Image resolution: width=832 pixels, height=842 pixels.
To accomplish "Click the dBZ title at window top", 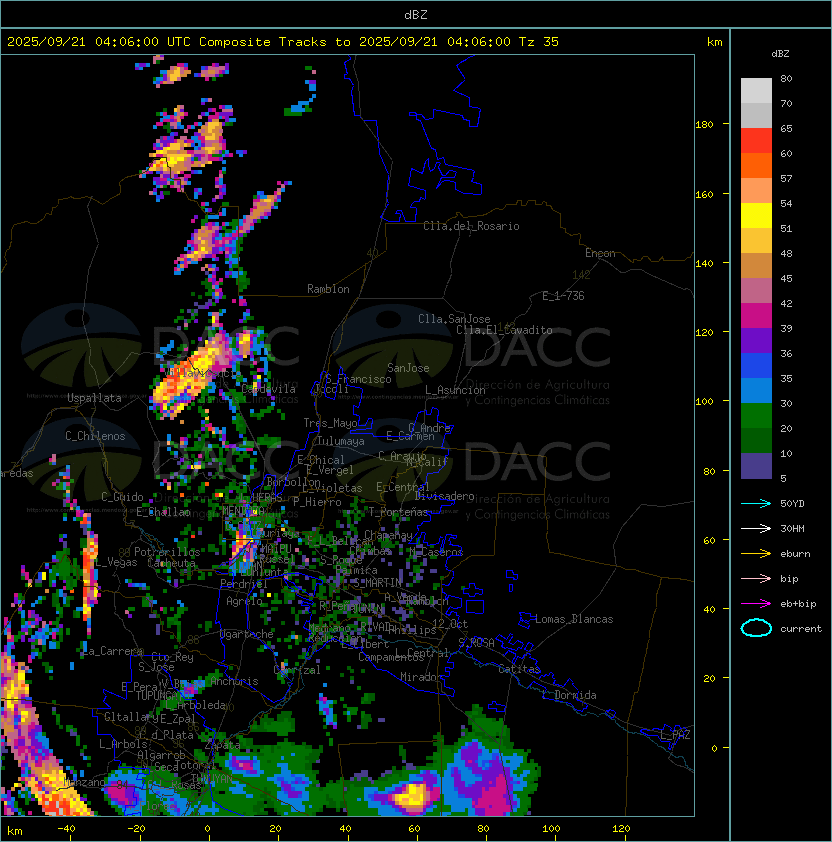I will point(416,15).
